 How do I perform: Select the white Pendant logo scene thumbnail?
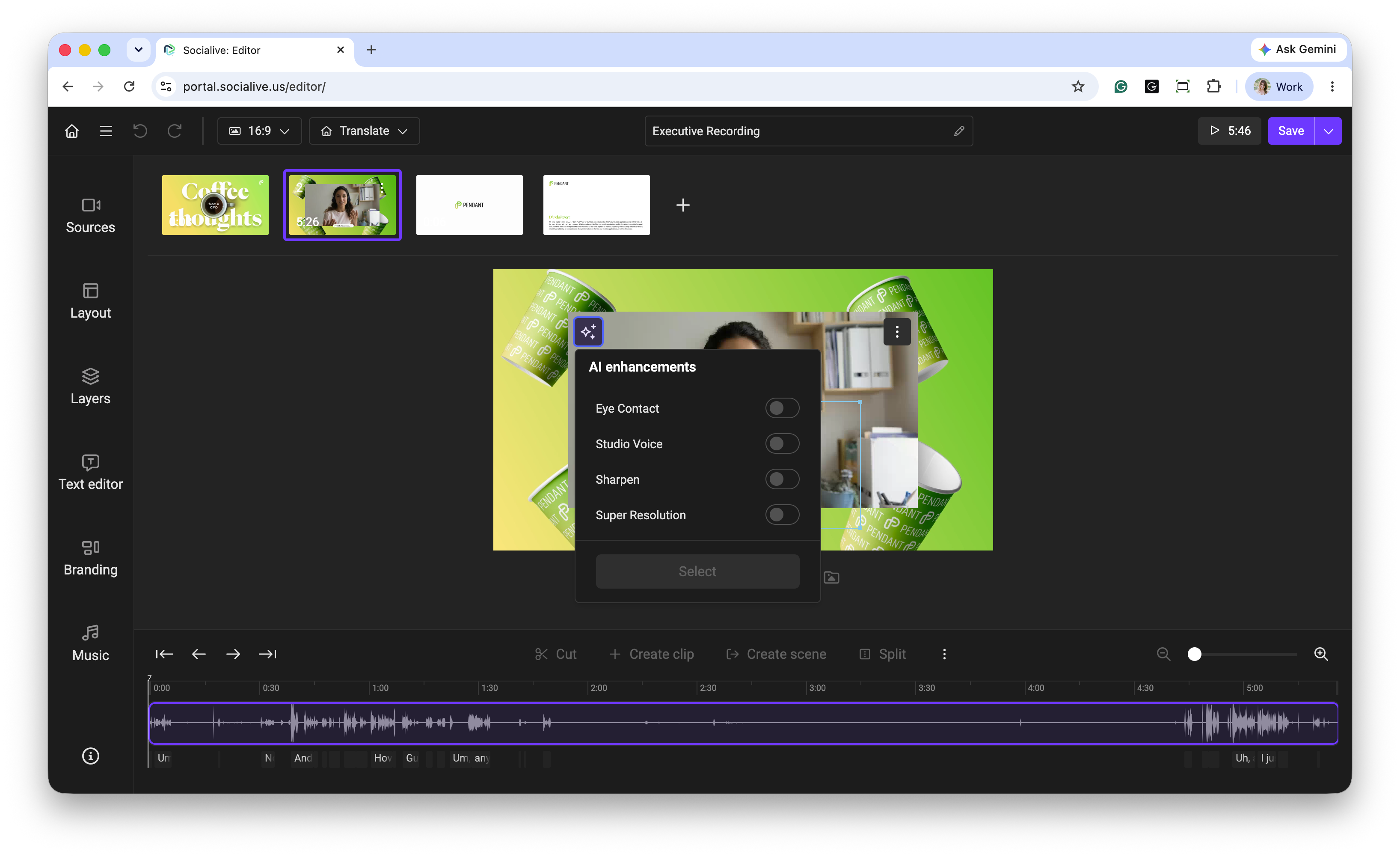(469, 205)
